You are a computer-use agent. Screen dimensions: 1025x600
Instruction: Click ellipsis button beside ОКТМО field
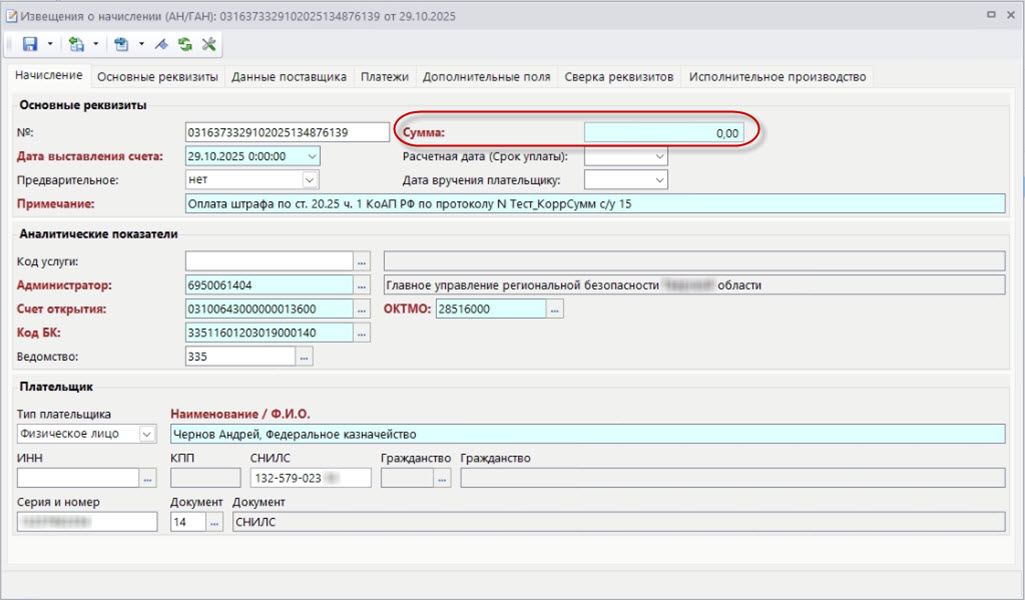[555, 310]
